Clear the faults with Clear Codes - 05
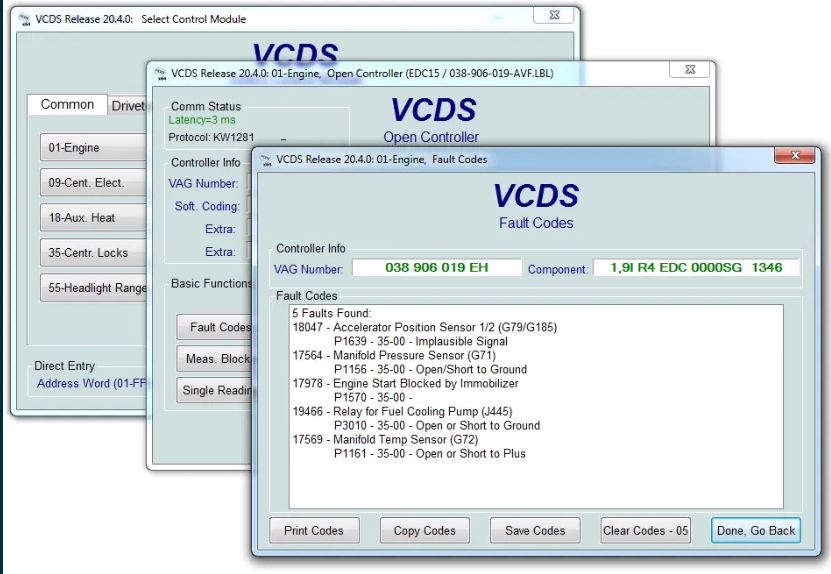 tap(646, 531)
